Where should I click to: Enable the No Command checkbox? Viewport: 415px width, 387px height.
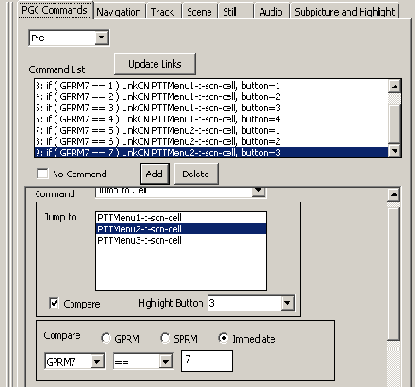click(43, 174)
